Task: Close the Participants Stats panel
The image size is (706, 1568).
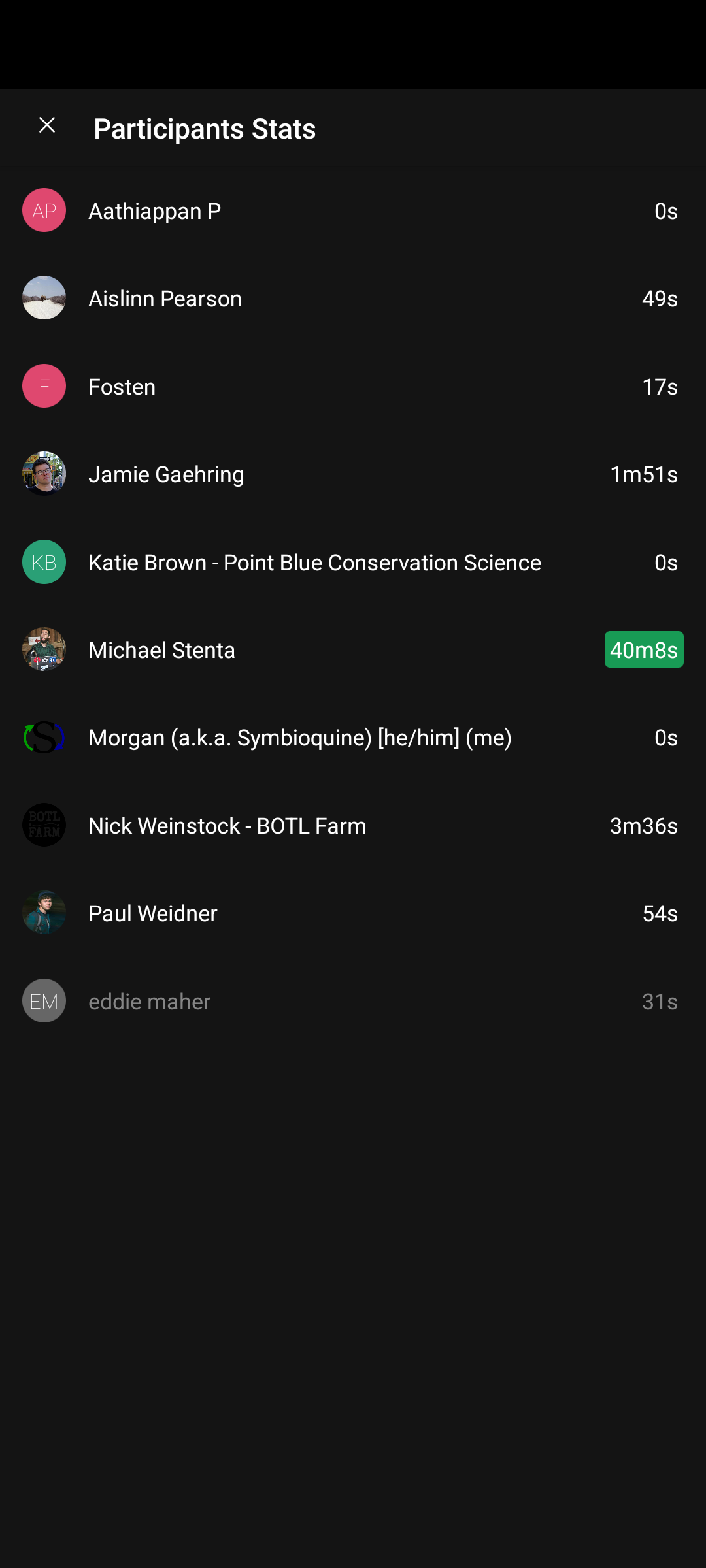Action: pos(47,125)
